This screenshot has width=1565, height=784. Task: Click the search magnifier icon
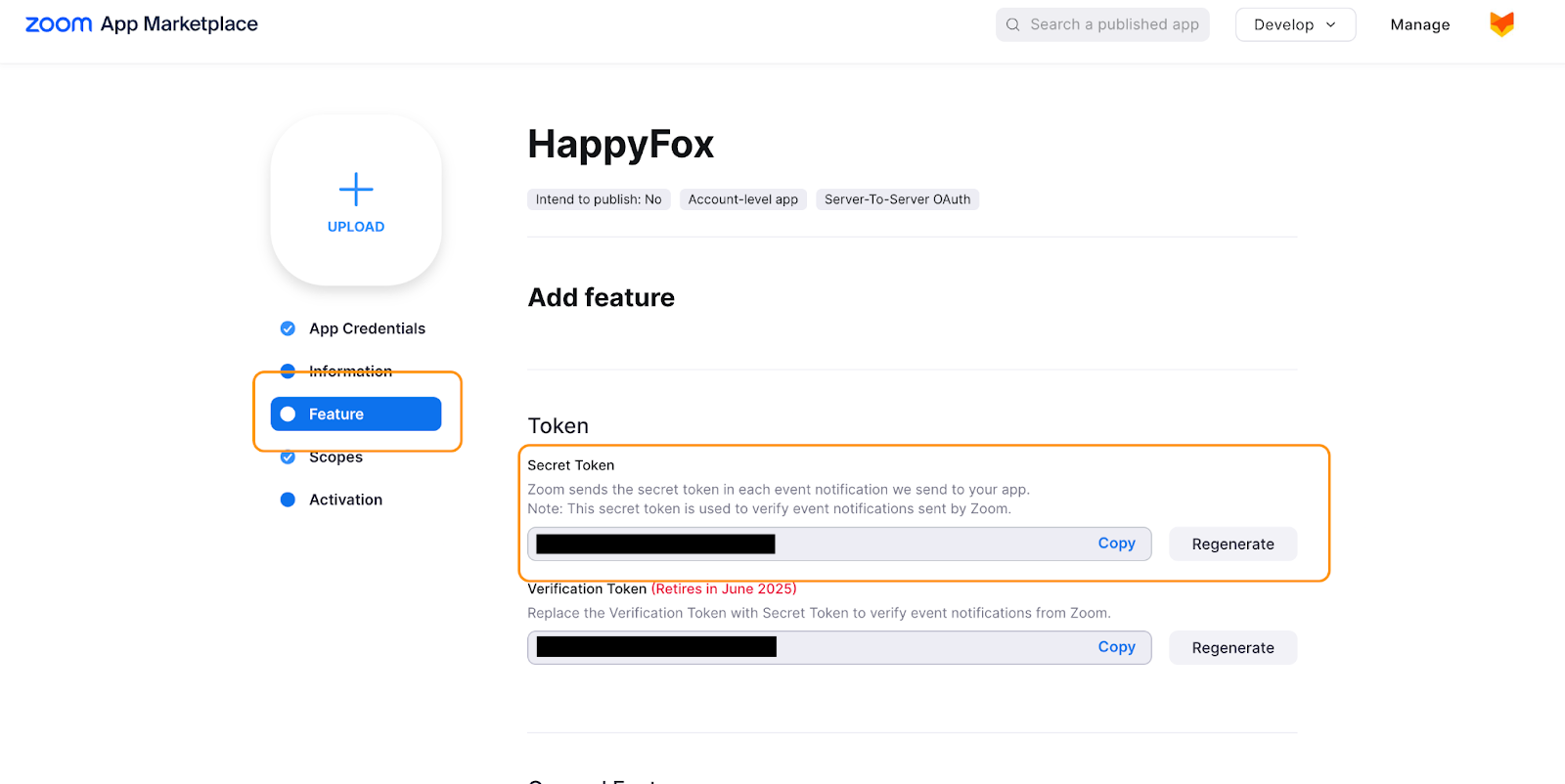coord(1013,24)
